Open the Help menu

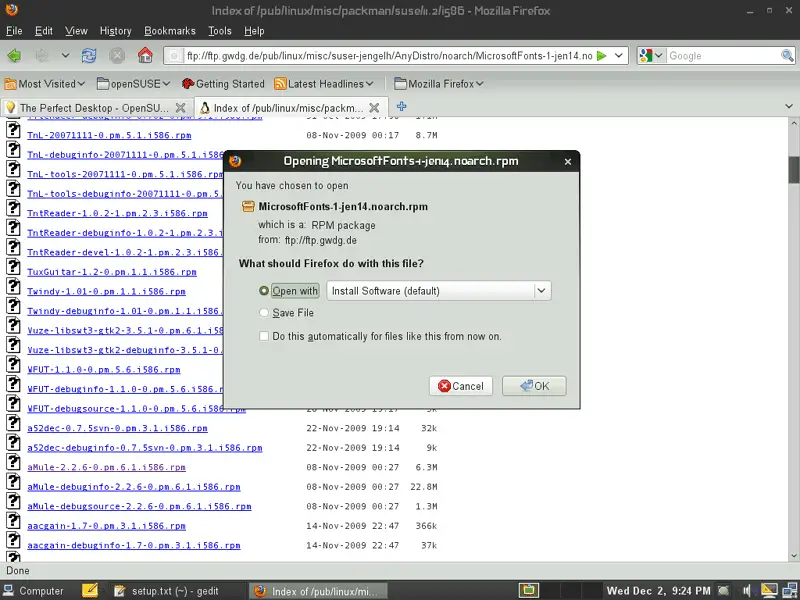(254, 31)
